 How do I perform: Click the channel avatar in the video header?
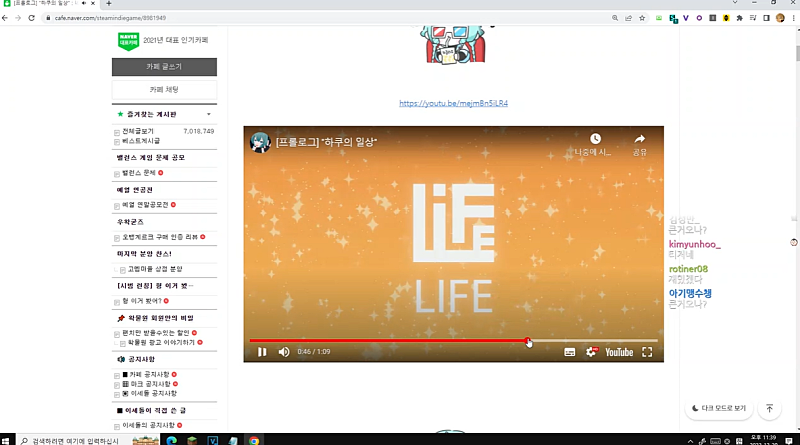coord(260,142)
